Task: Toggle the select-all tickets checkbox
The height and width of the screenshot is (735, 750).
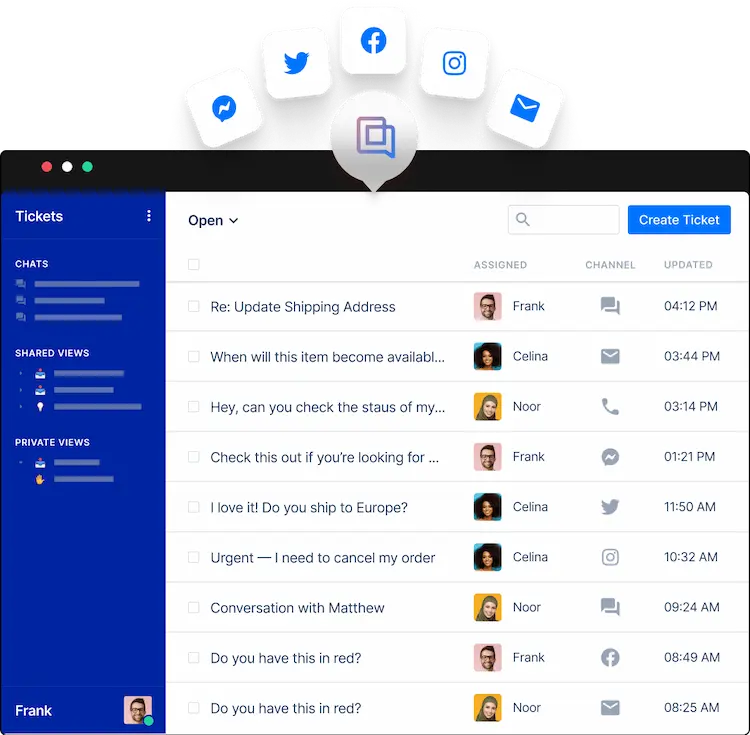Action: (x=194, y=264)
